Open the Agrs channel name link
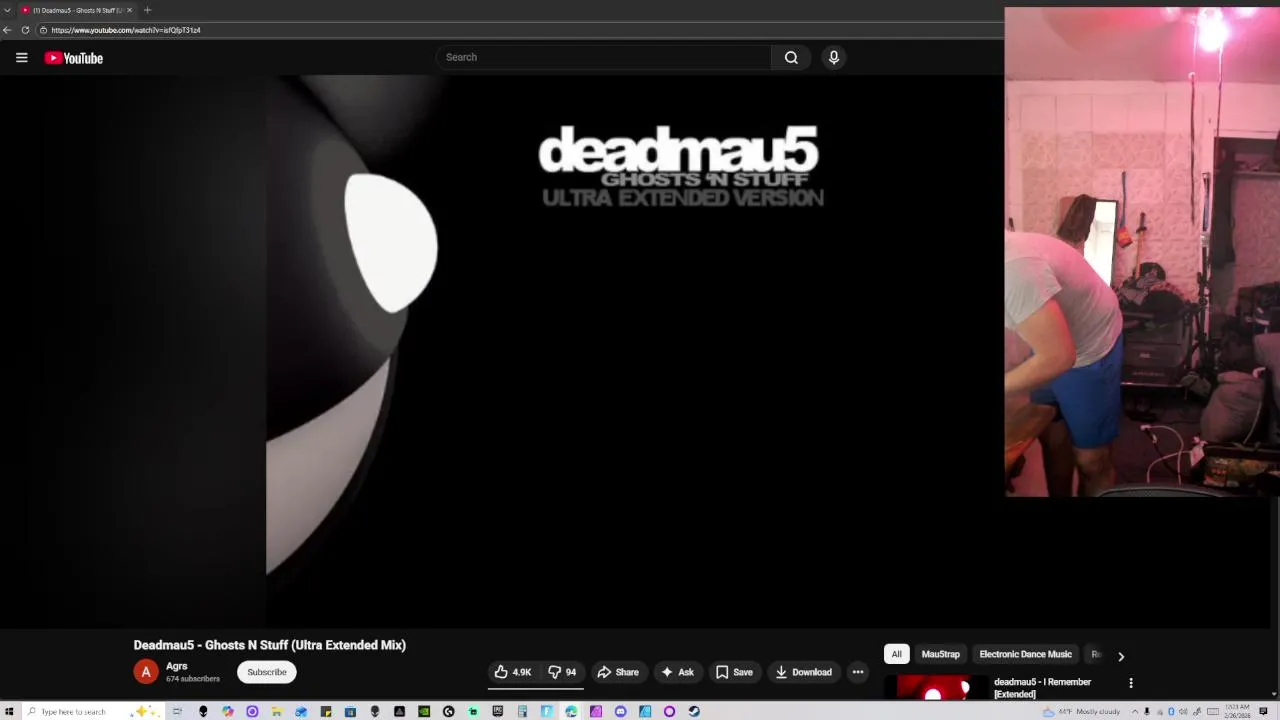Viewport: 1280px width, 720px height. 177,666
